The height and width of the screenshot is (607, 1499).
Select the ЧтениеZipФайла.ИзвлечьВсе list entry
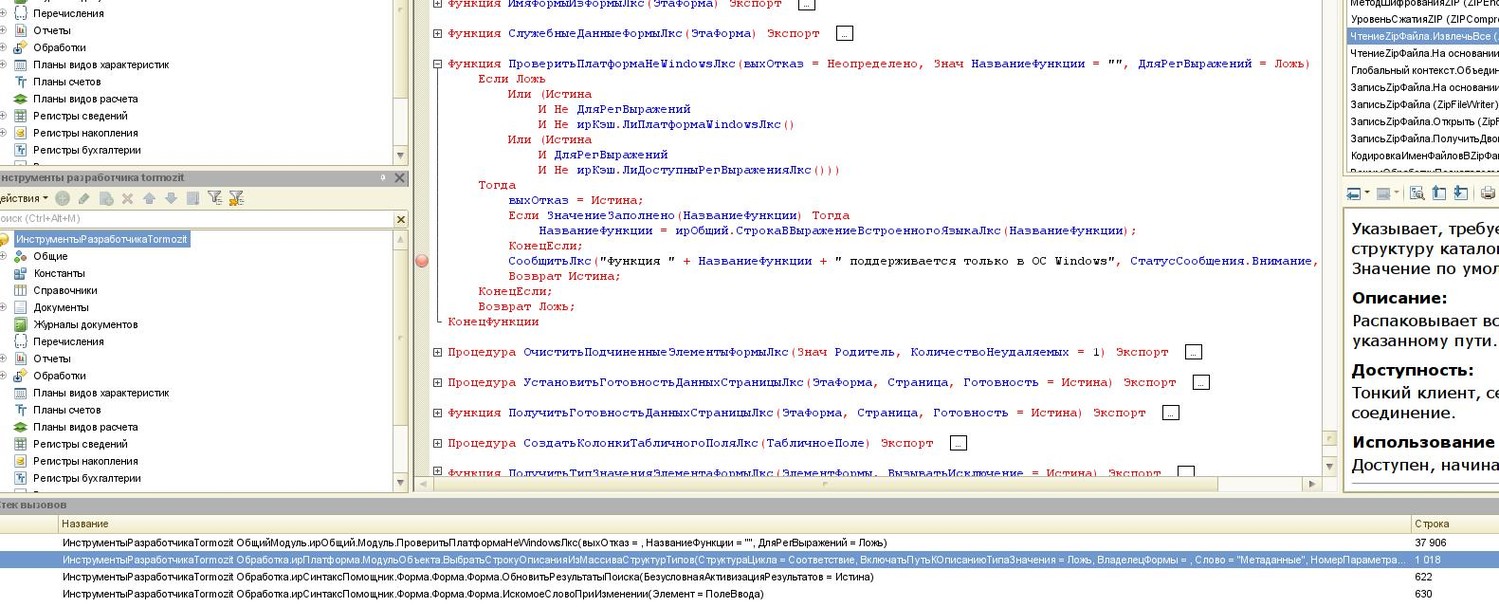pyautogui.click(x=1422, y=36)
